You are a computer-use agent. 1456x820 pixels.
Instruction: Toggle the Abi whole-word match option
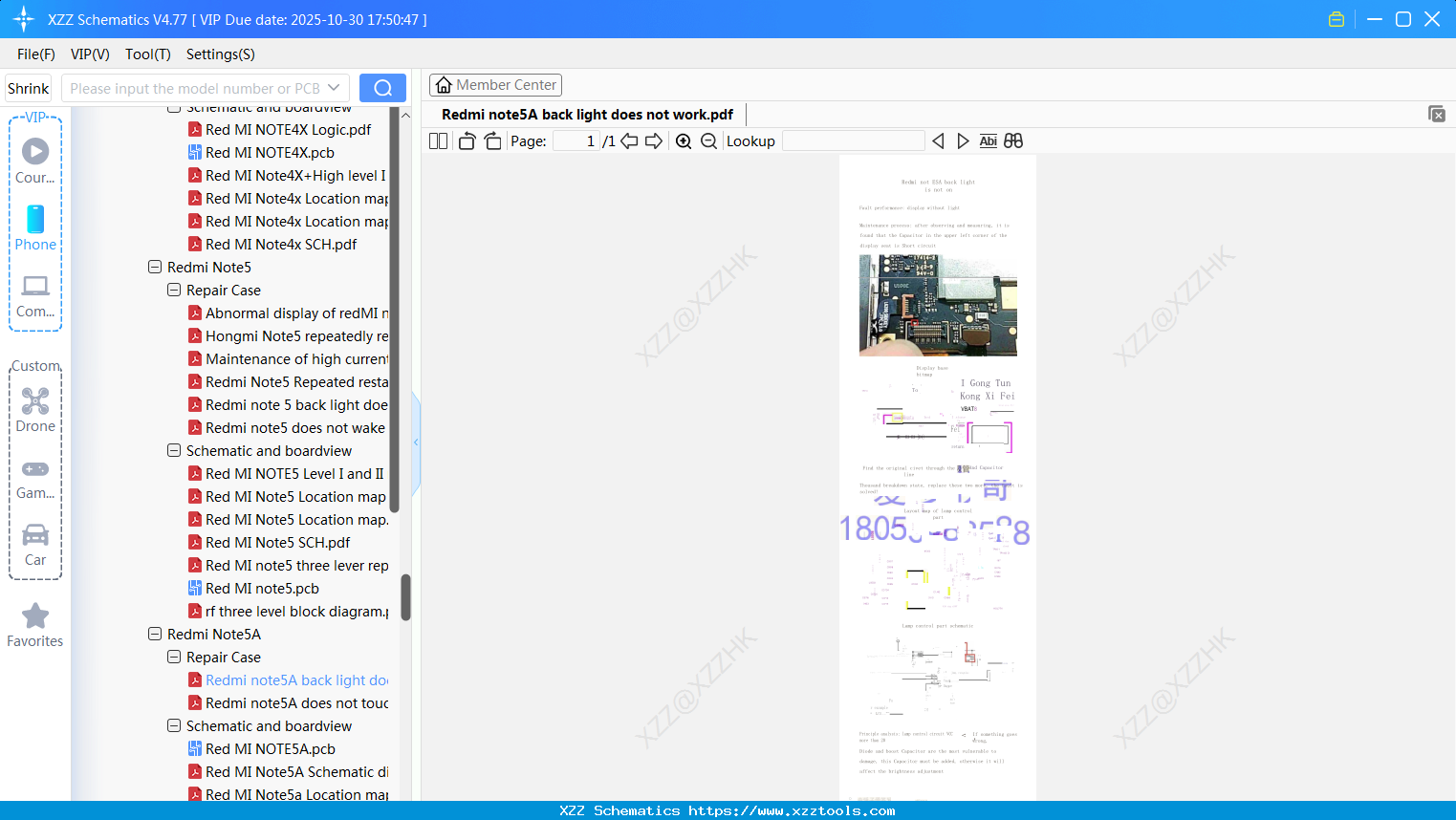989,140
